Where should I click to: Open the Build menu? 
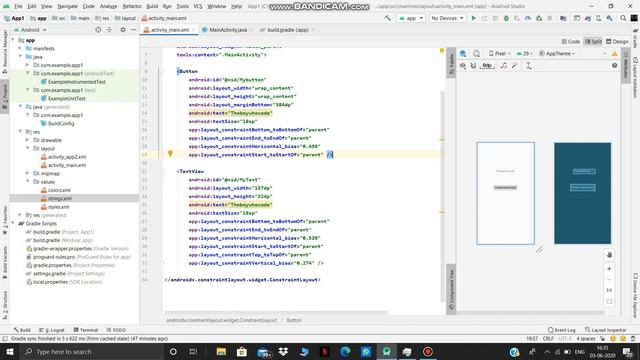click(x=152, y=6)
